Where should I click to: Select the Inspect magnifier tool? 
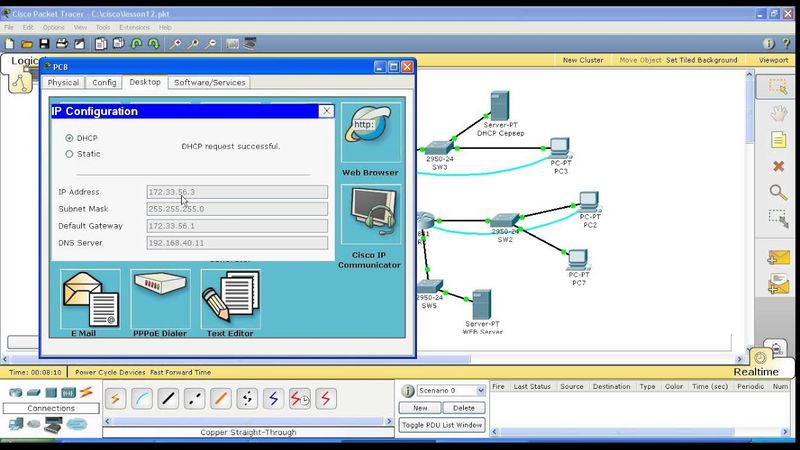778,192
